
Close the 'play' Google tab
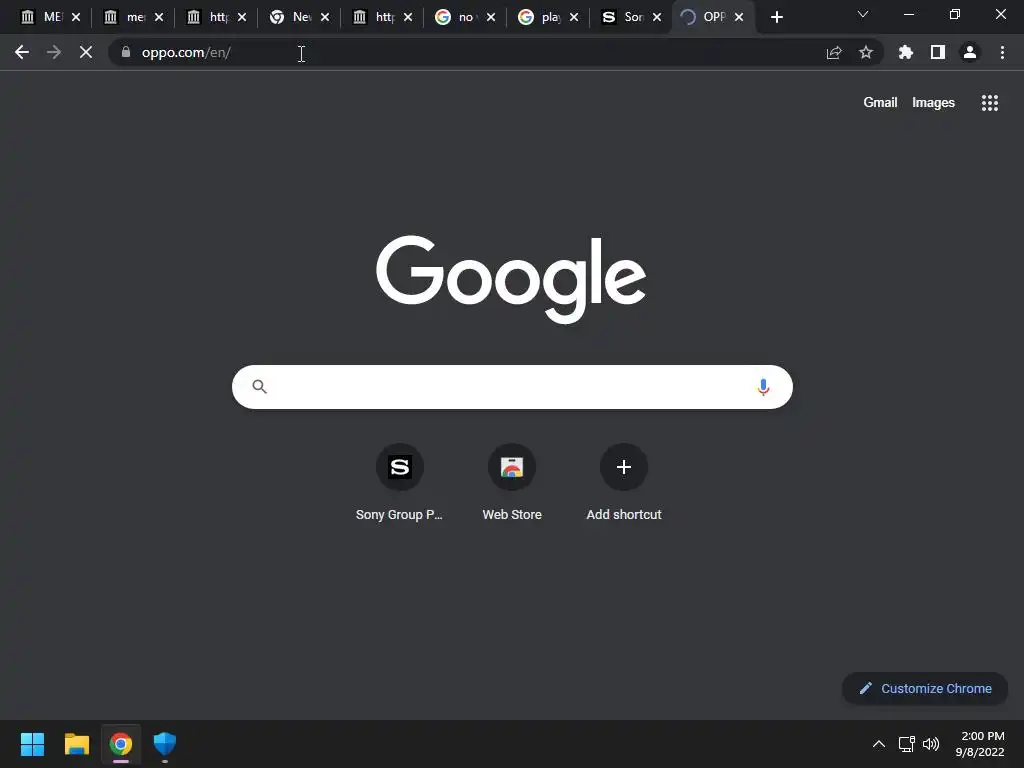[x=574, y=17]
